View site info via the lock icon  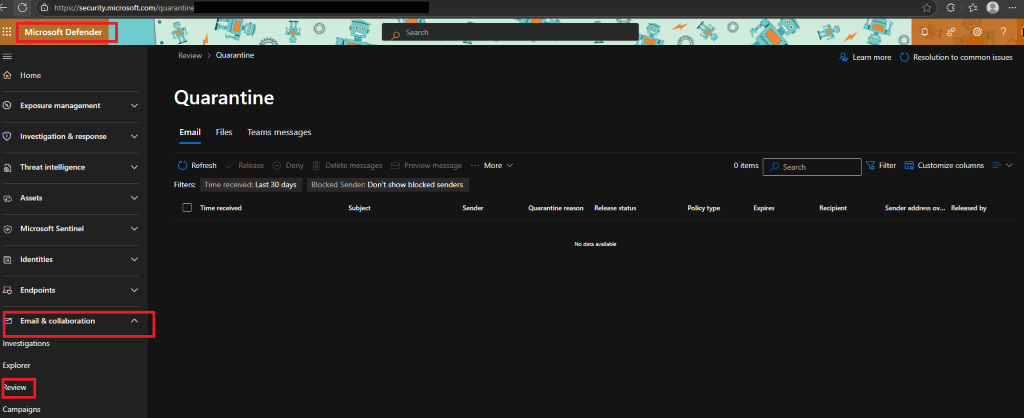coord(44,8)
